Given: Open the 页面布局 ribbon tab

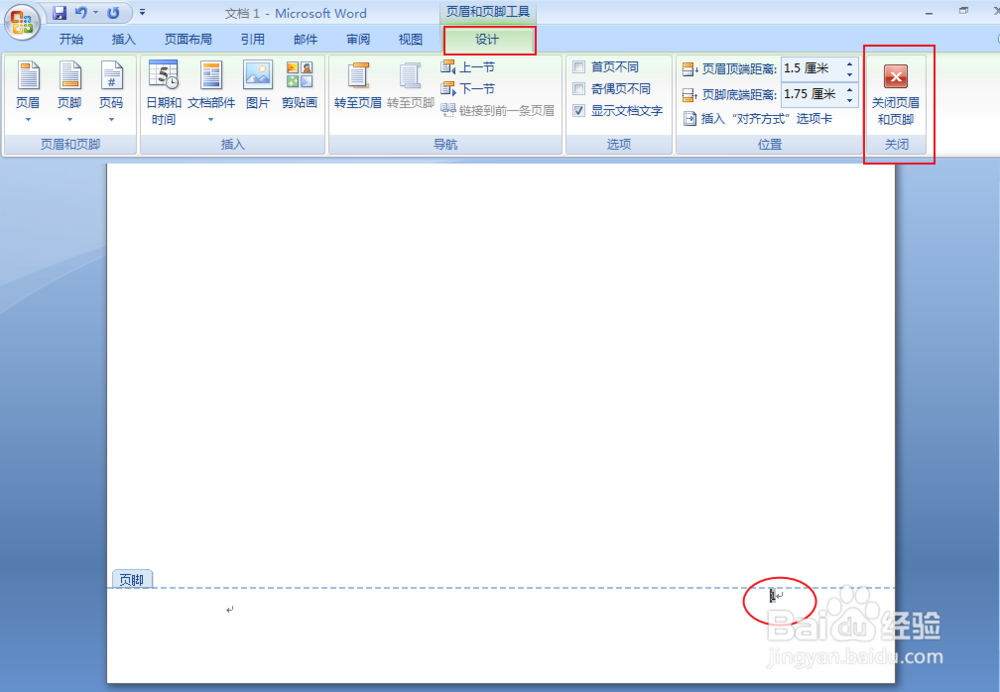Looking at the screenshot, I should [x=190, y=39].
